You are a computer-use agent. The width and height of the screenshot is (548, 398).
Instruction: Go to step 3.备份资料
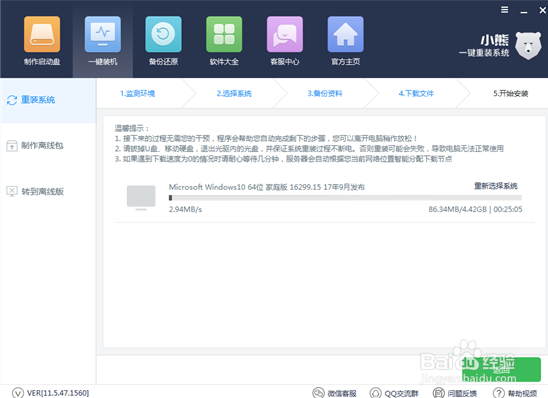point(325,94)
